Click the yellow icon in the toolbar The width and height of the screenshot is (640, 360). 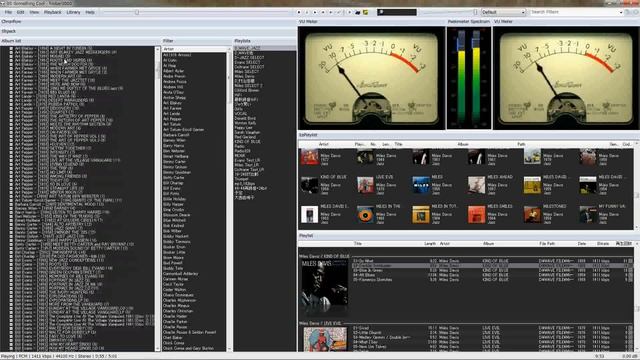[365, 12]
